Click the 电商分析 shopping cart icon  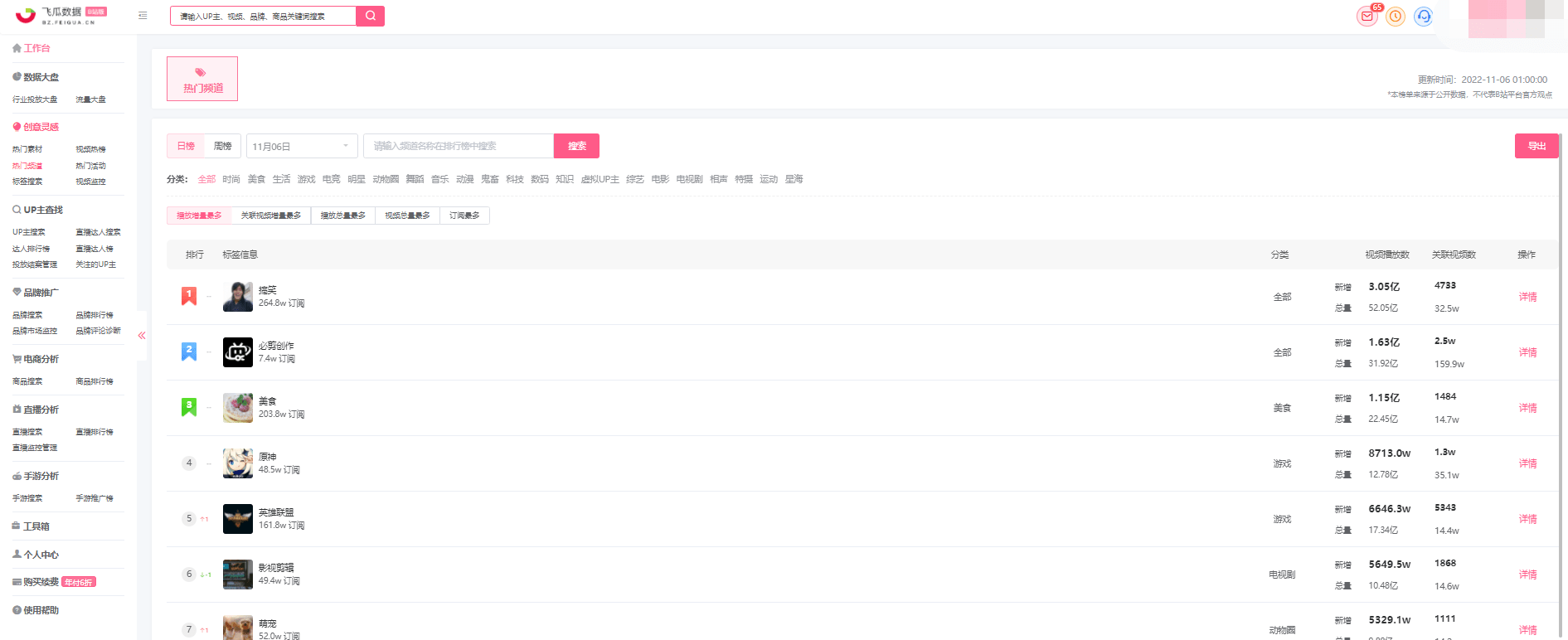(x=17, y=359)
